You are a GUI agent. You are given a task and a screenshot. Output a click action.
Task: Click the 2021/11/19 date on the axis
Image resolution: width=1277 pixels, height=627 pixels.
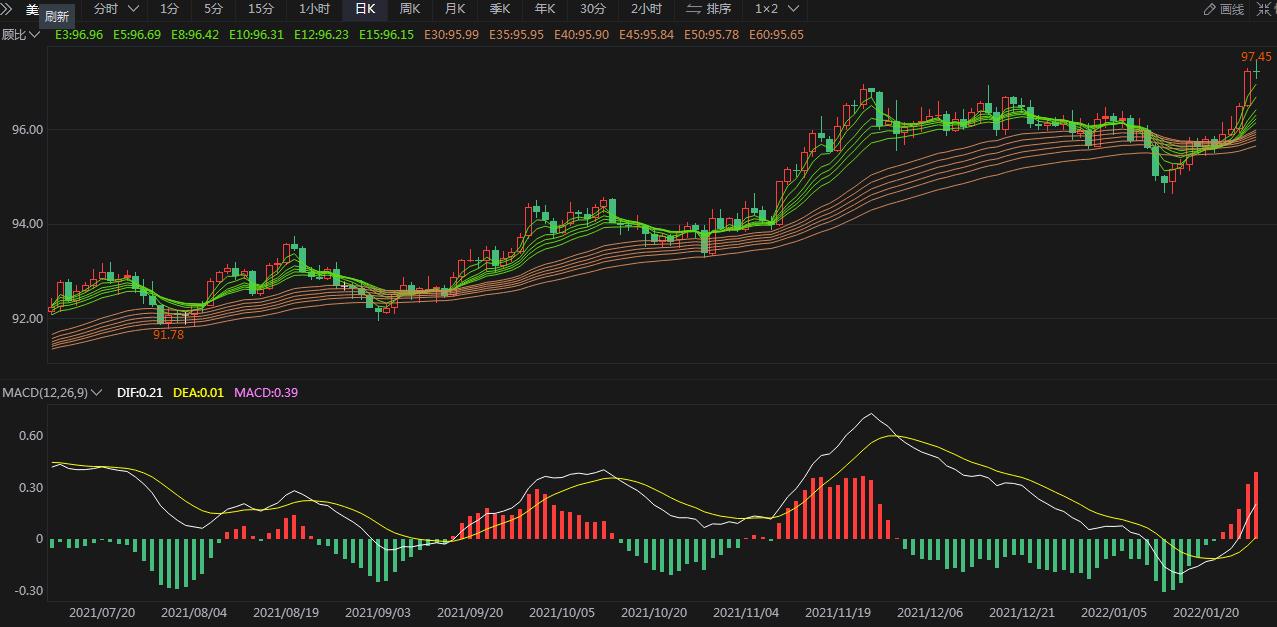pyautogui.click(x=838, y=613)
